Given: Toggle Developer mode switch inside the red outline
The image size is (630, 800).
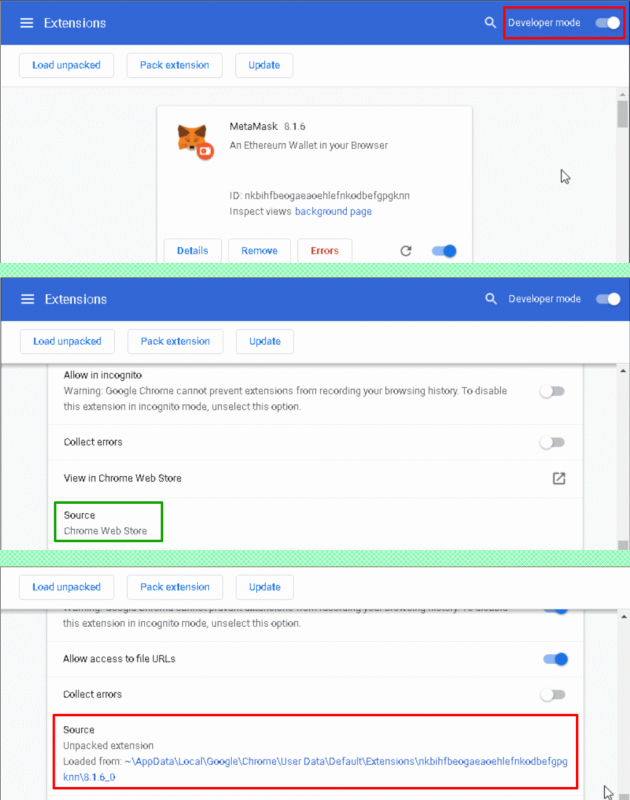Looking at the screenshot, I should (607, 23).
